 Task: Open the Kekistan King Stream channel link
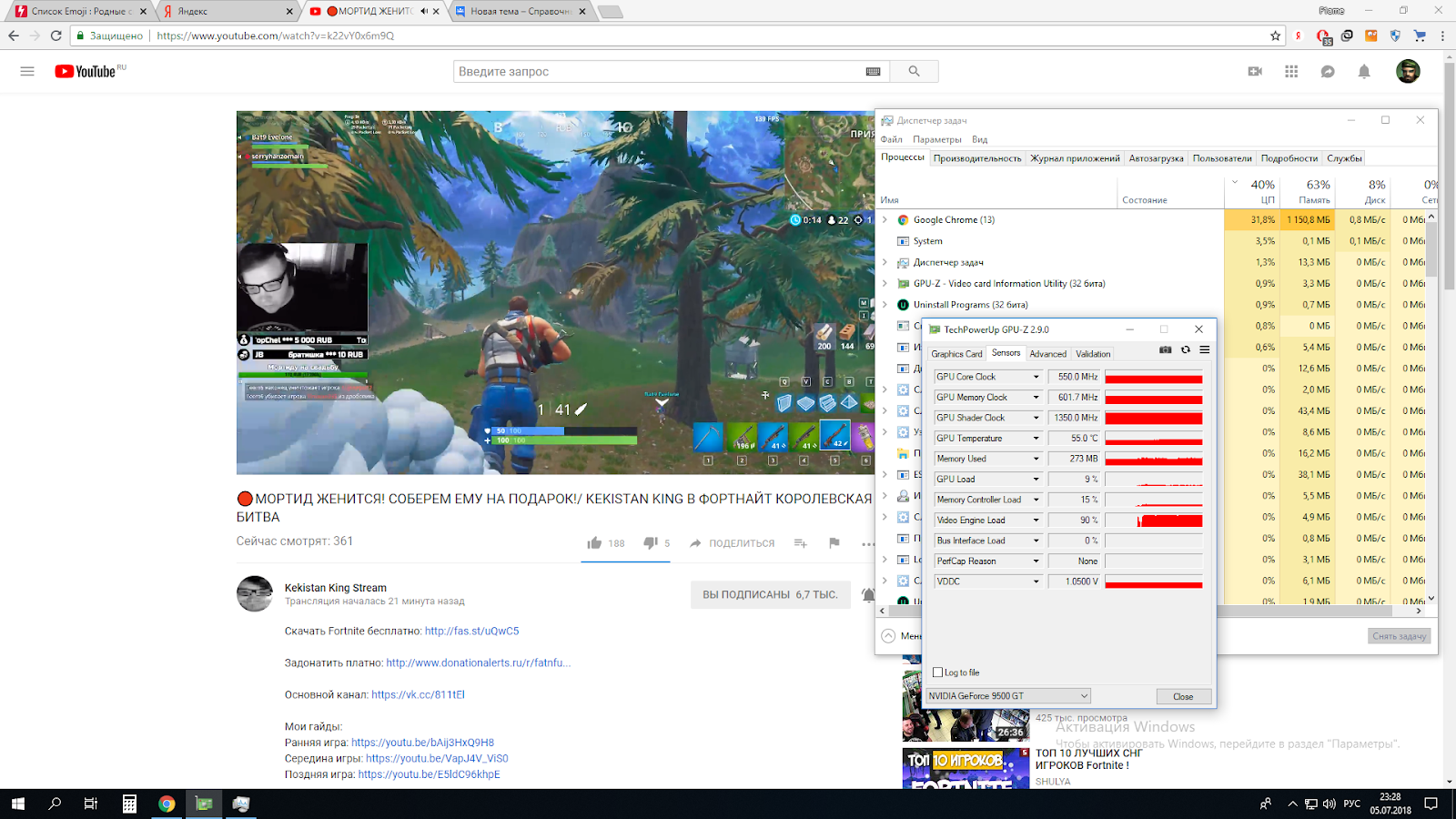pyautogui.click(x=336, y=588)
